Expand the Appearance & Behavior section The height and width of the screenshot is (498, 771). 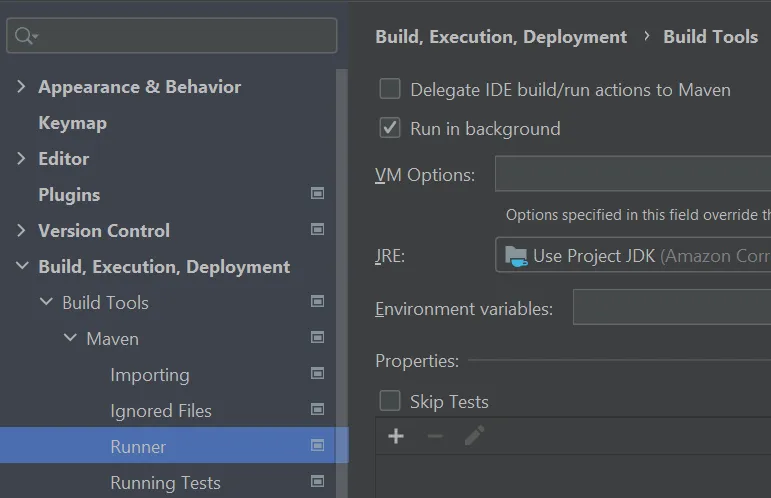22,87
